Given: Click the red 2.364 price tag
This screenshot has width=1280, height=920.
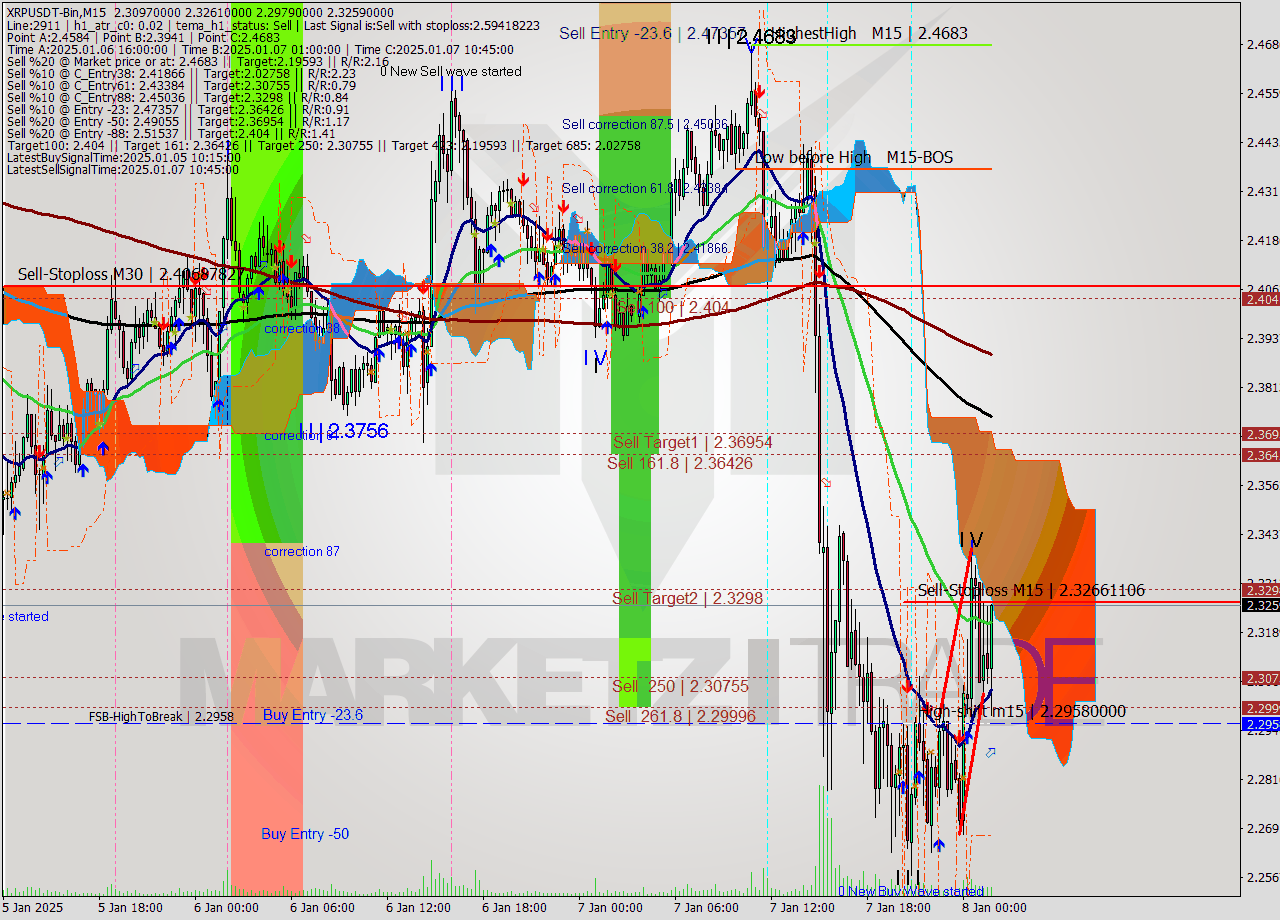Looking at the screenshot, I should (1260, 455).
